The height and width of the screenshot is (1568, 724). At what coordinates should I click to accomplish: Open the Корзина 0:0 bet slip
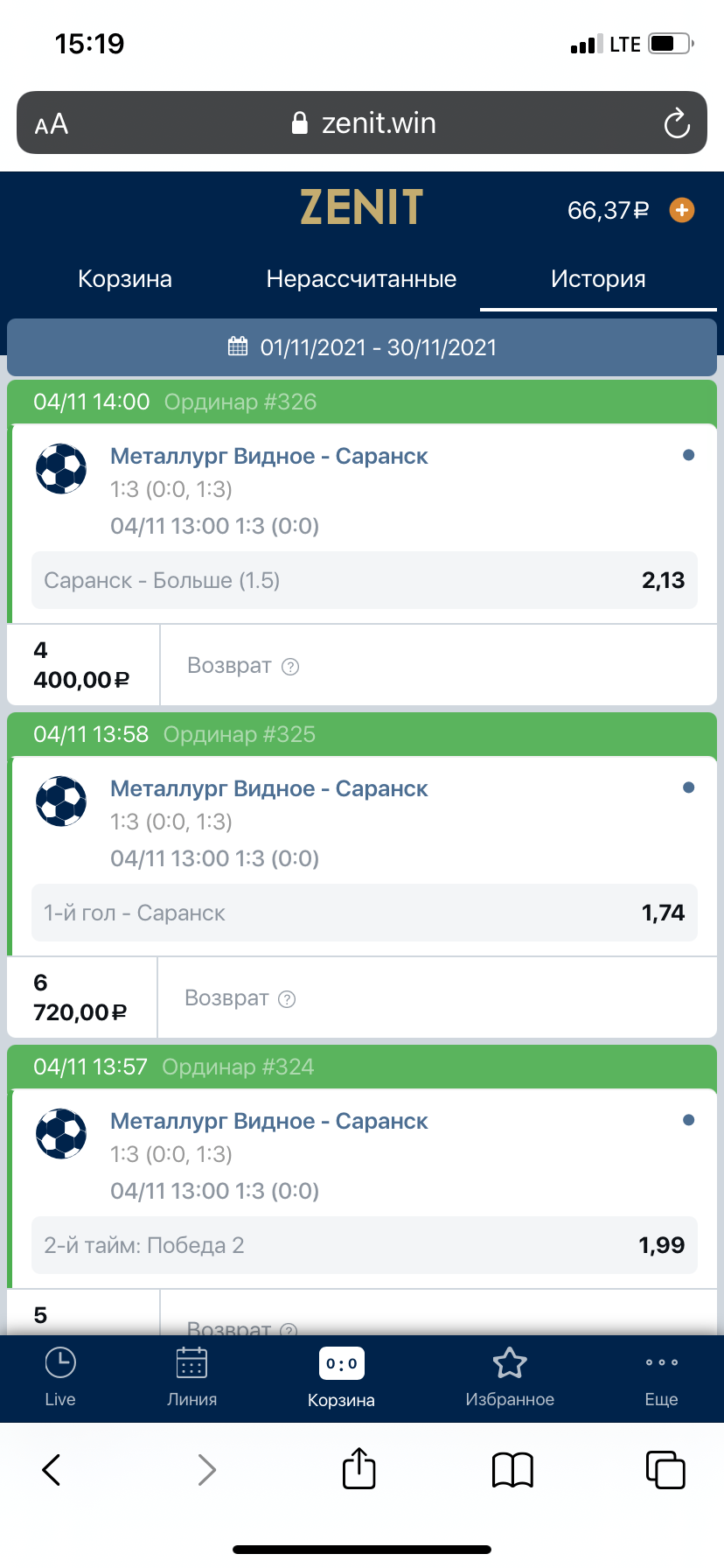click(x=341, y=1363)
